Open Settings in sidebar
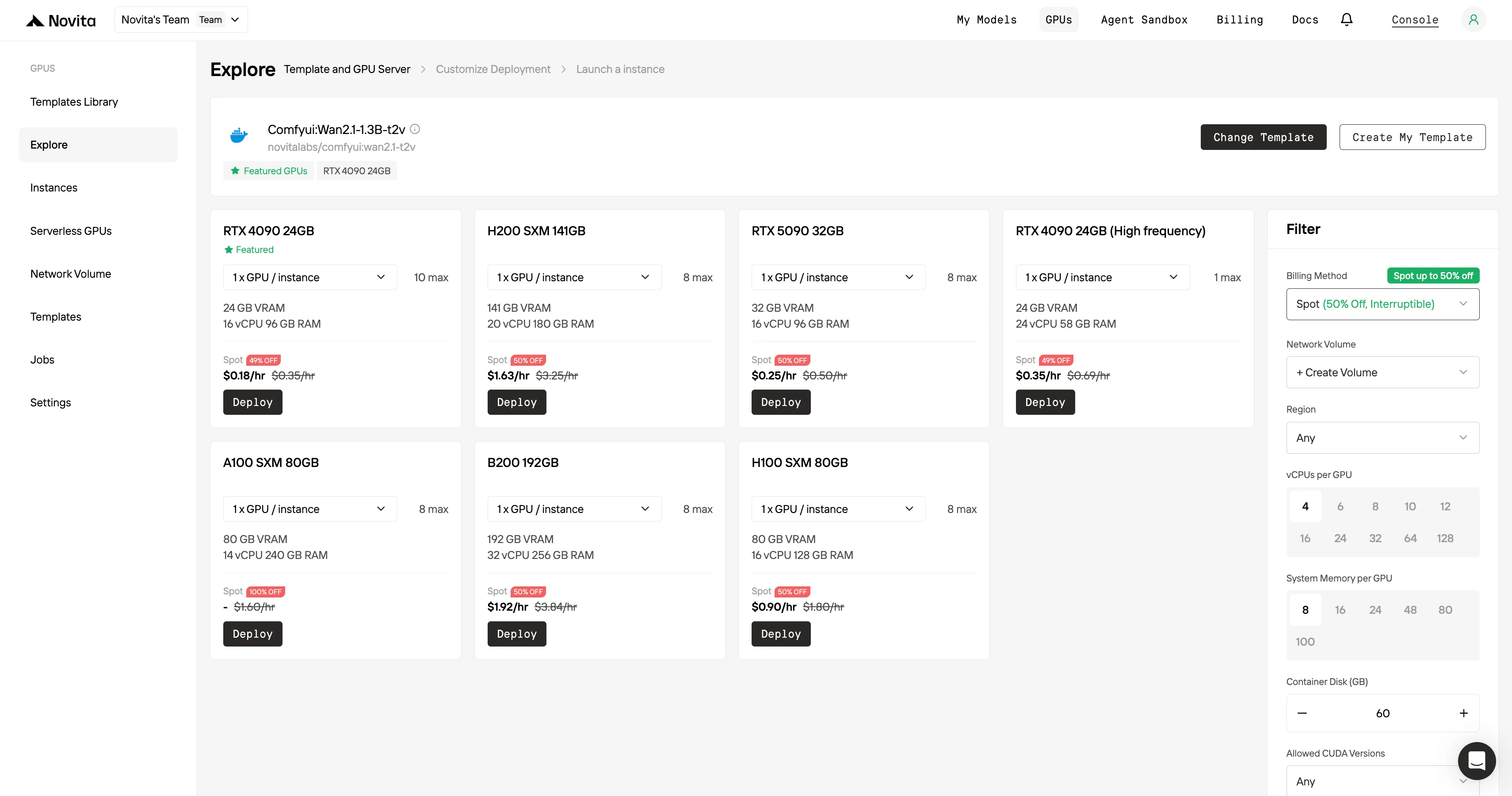Image resolution: width=1512 pixels, height=796 pixels. tap(98, 403)
